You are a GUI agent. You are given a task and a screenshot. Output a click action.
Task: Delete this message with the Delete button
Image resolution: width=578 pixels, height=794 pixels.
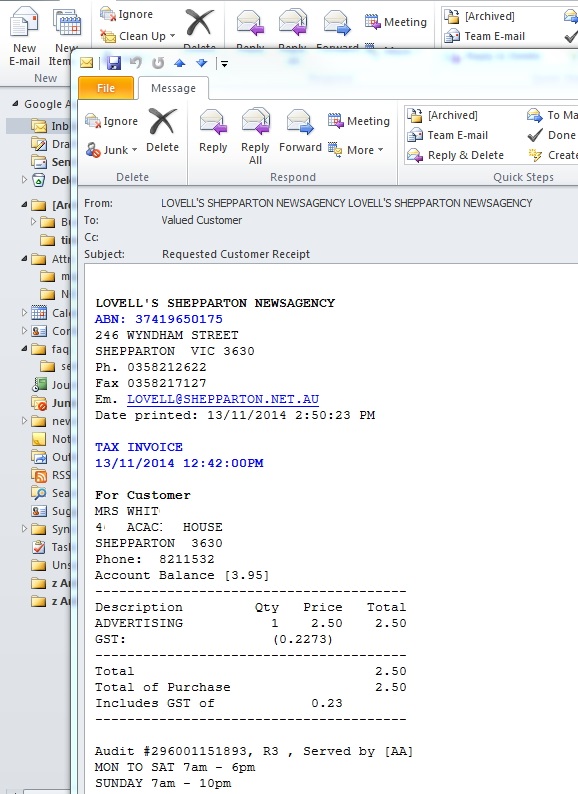(x=163, y=130)
